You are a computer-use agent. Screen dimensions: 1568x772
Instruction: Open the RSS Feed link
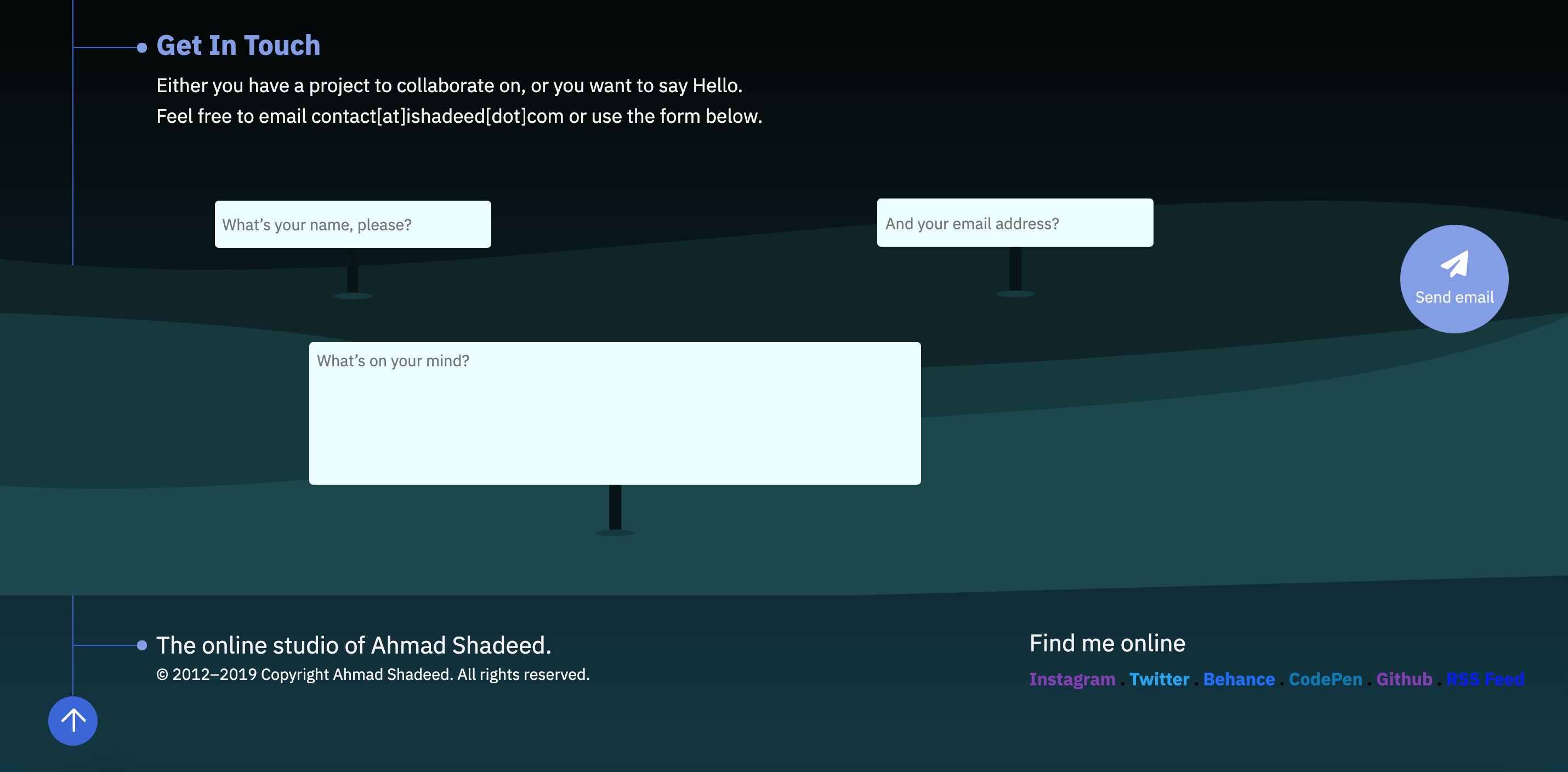click(1485, 679)
